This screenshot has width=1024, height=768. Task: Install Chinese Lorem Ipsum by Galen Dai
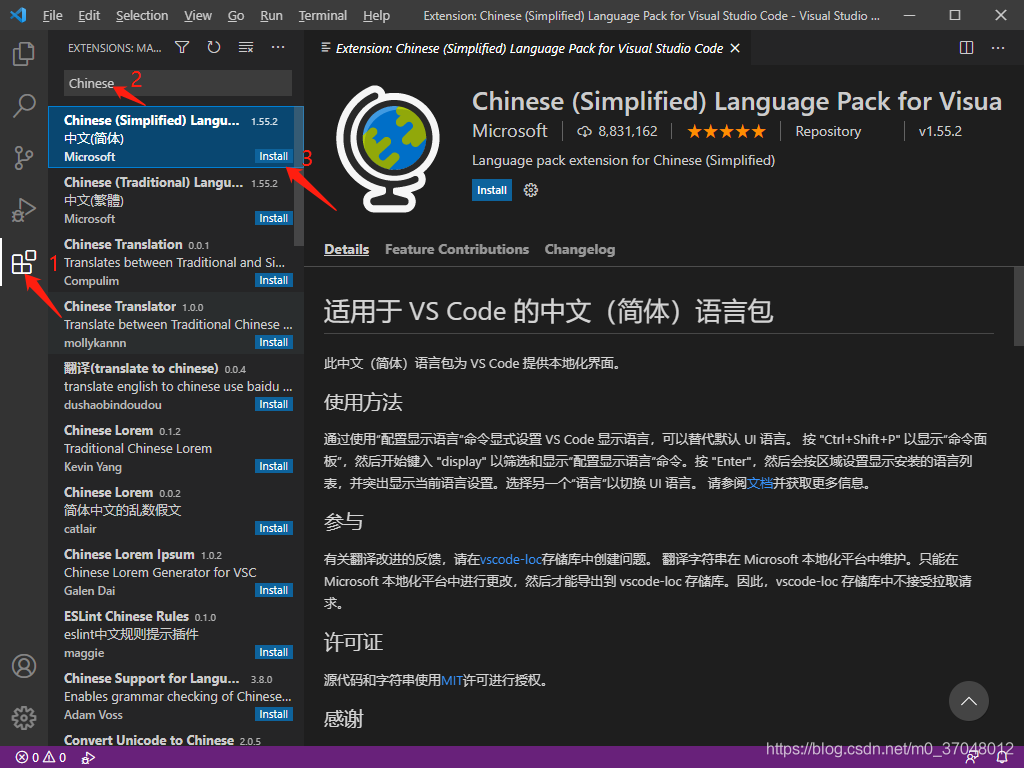click(273, 590)
